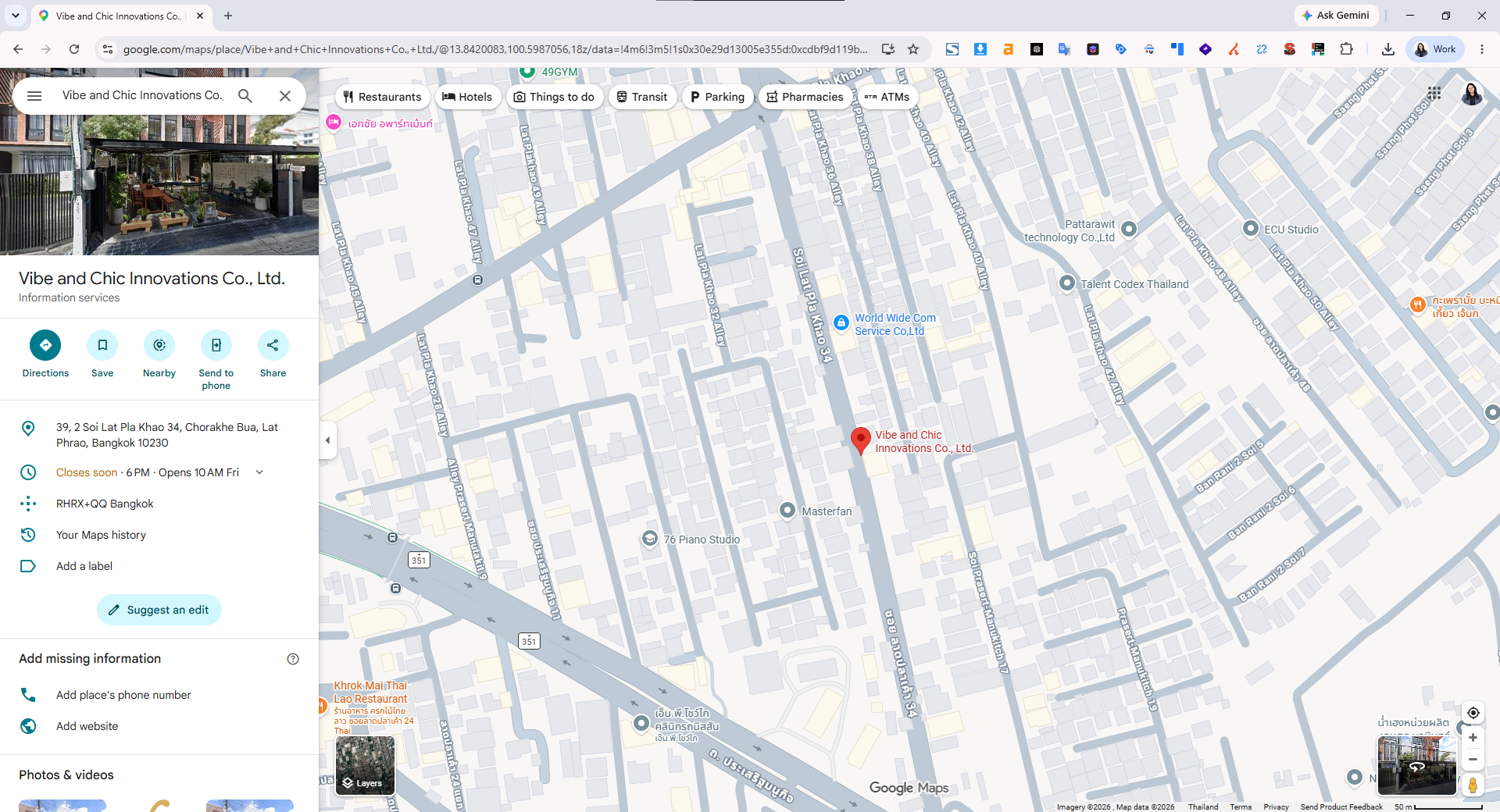Show your location on map
Image resolution: width=1500 pixels, height=812 pixels.
click(1473, 713)
